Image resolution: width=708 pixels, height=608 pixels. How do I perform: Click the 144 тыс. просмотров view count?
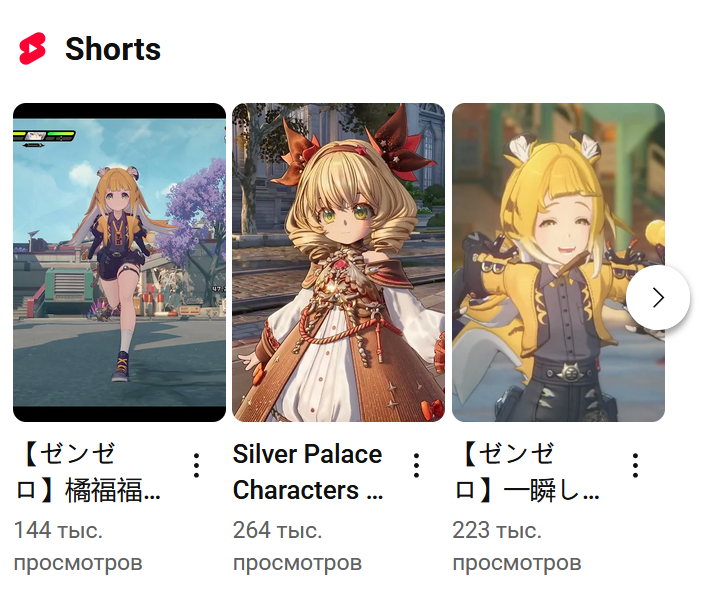point(78,546)
